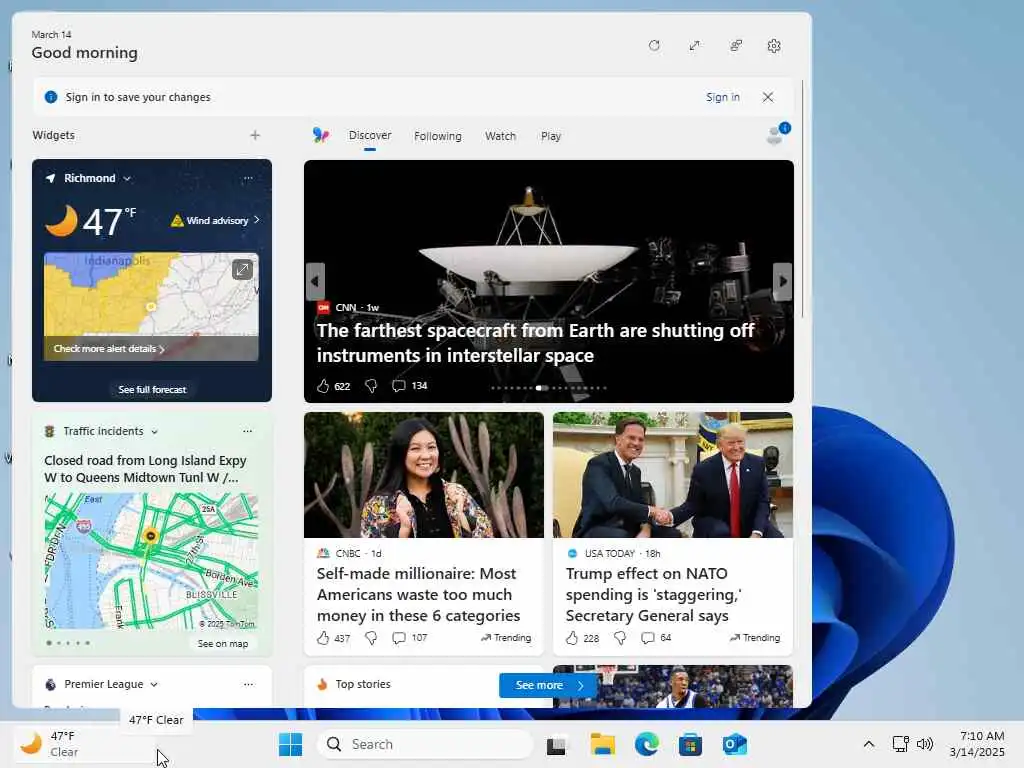The image size is (1024, 768).
Task: Open the basketball story thumbnail
Action: (x=673, y=686)
